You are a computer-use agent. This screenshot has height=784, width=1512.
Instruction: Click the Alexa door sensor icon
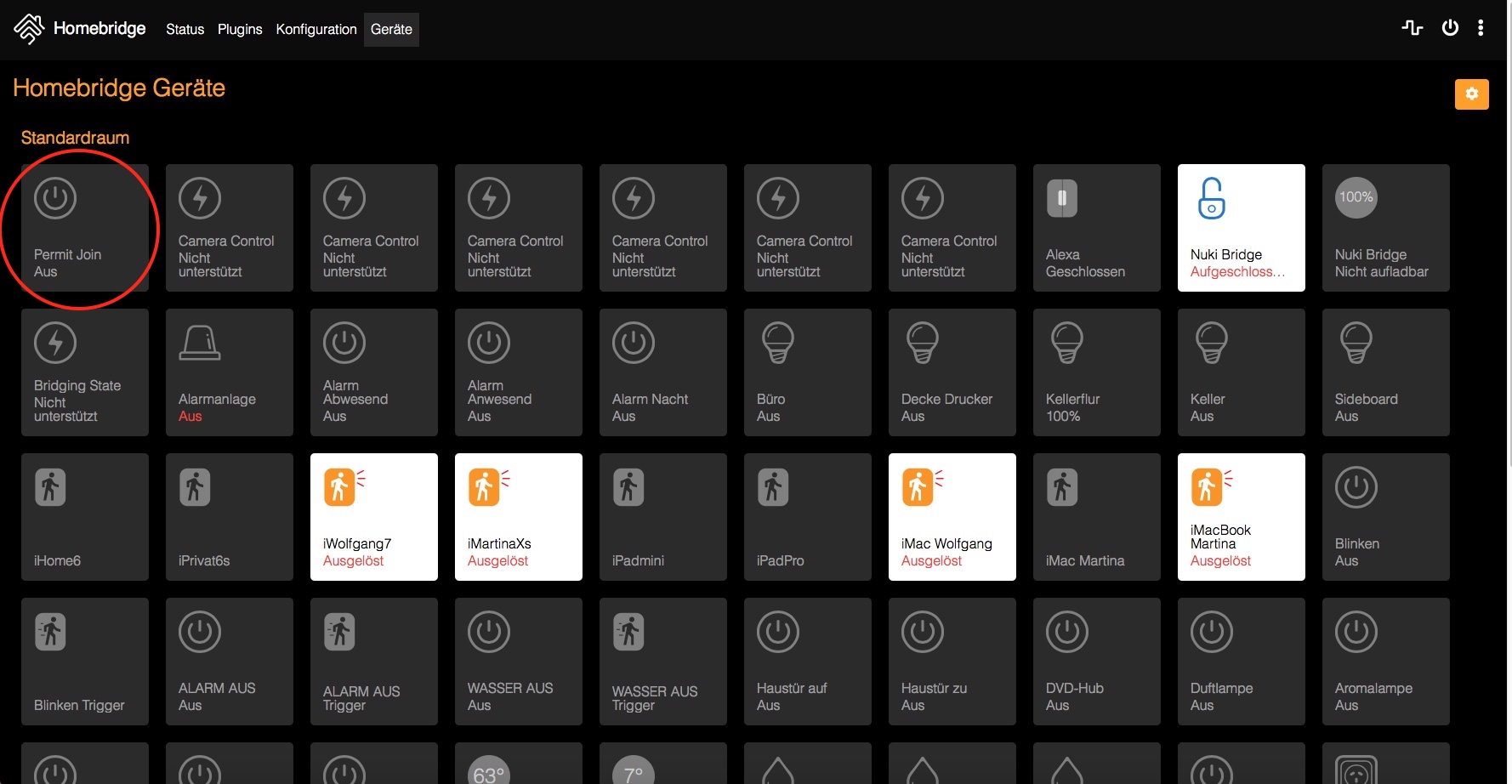pos(1061,198)
